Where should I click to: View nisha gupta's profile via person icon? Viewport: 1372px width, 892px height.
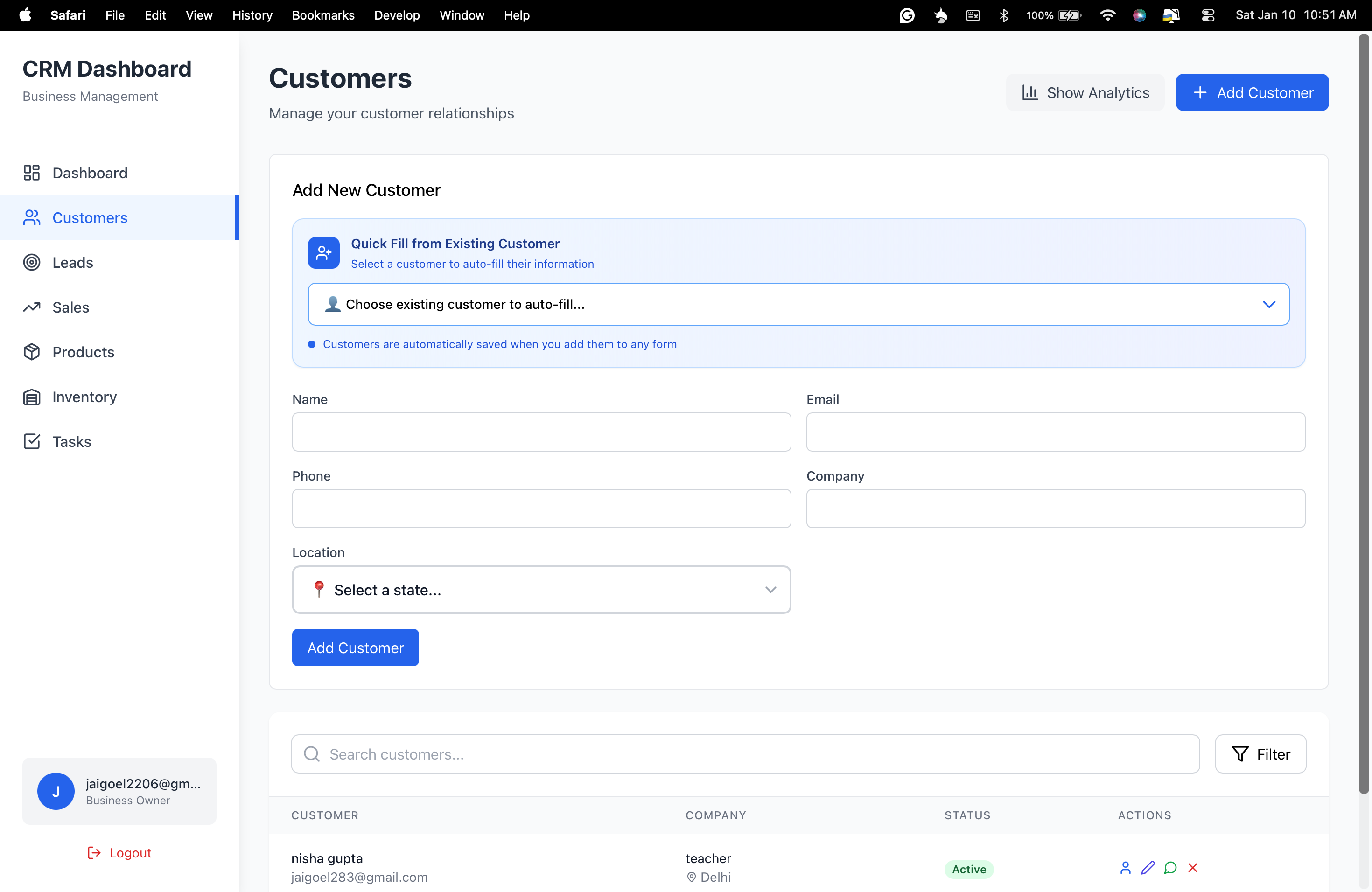tap(1125, 867)
